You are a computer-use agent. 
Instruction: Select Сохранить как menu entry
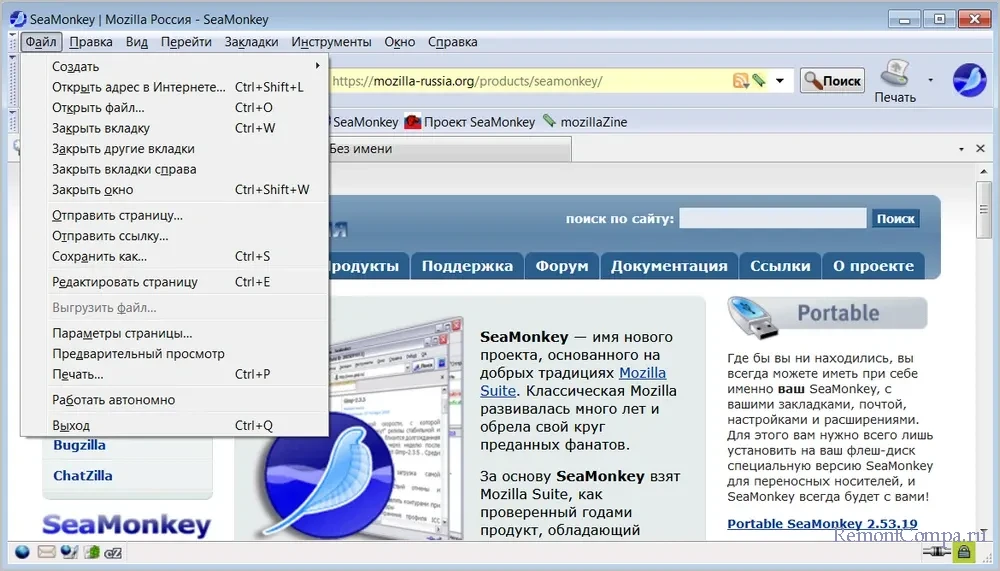coord(174,256)
